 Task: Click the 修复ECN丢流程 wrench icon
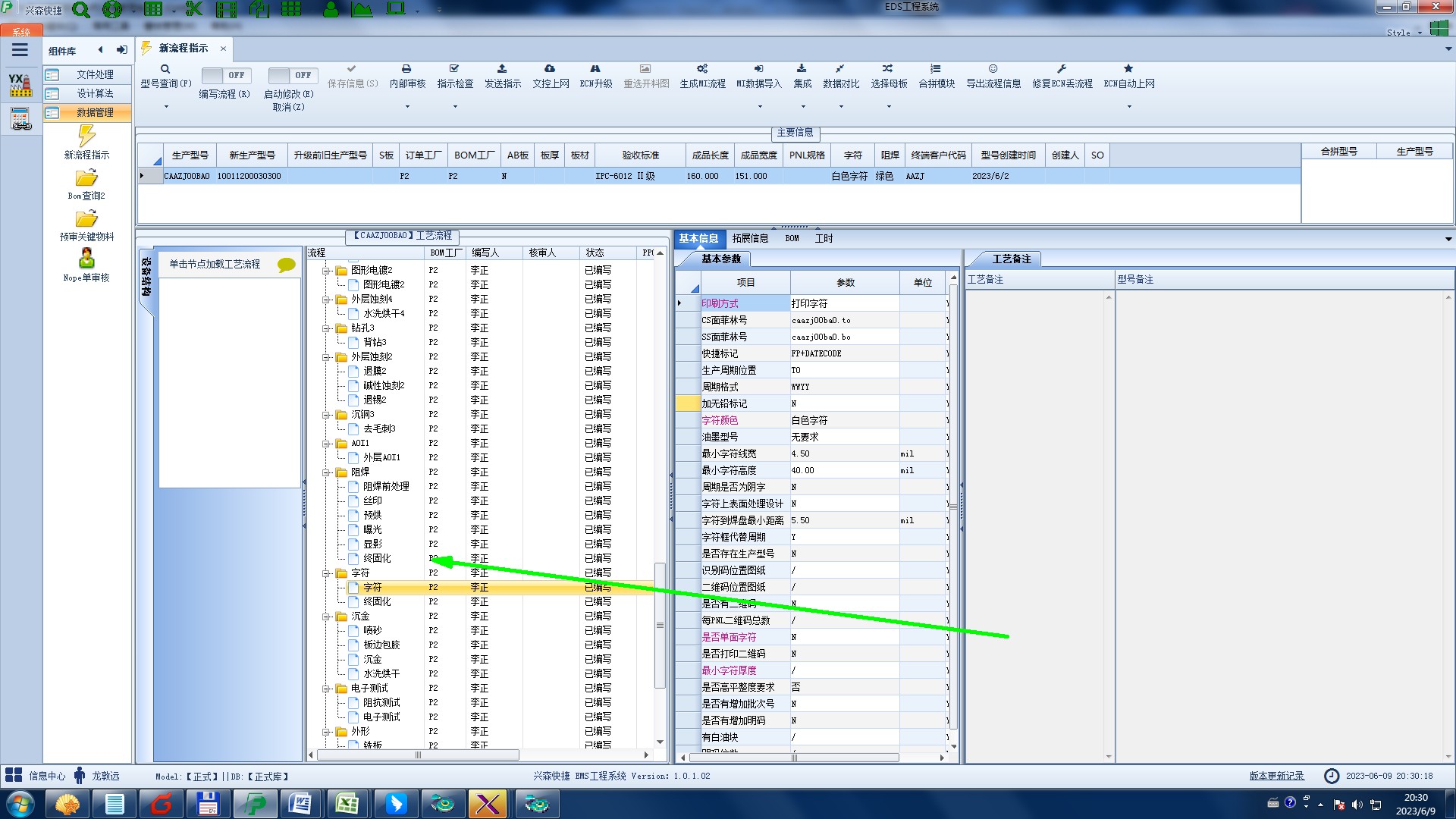[x=1062, y=69]
